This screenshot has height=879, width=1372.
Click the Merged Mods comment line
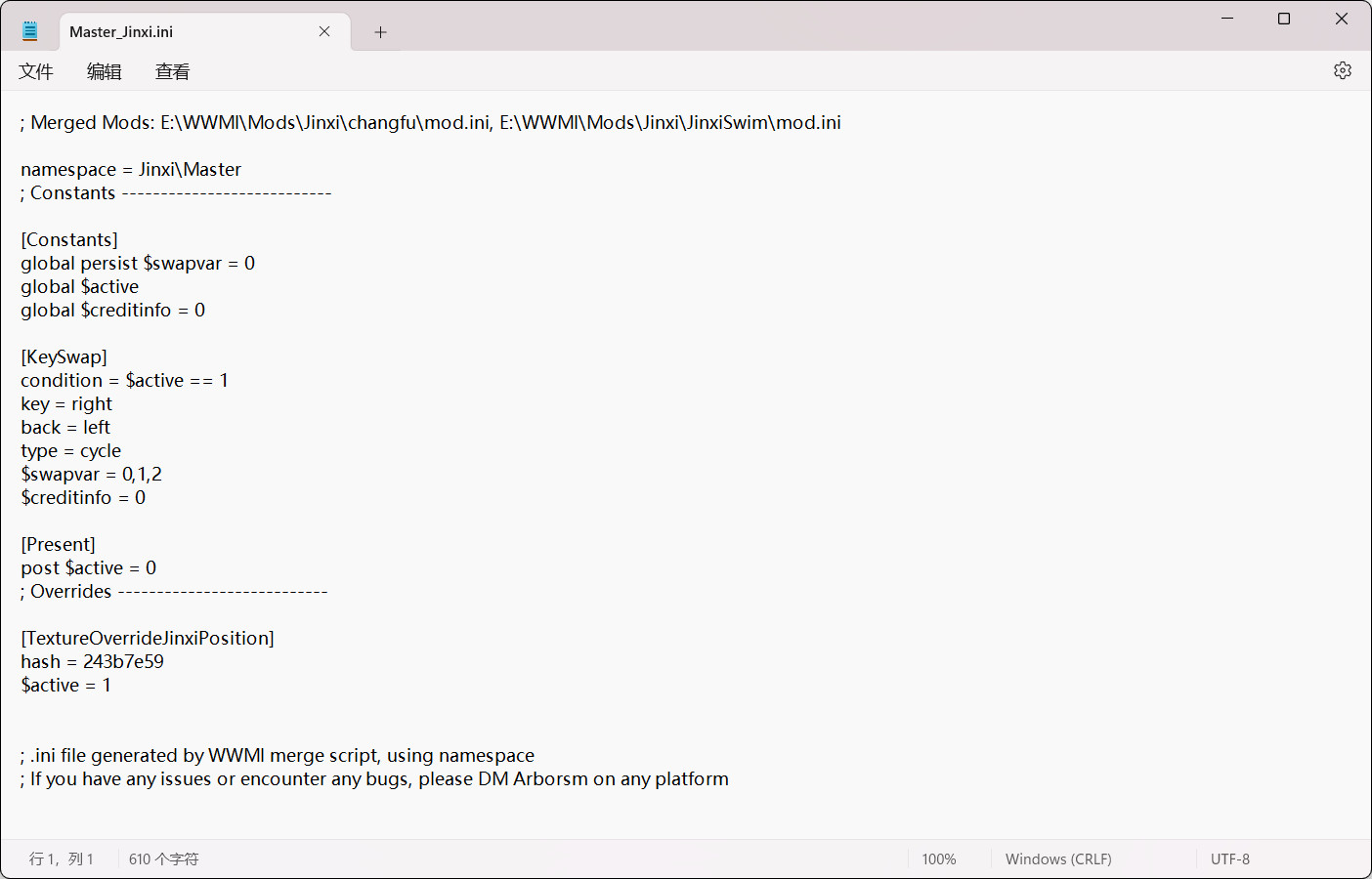(x=430, y=122)
